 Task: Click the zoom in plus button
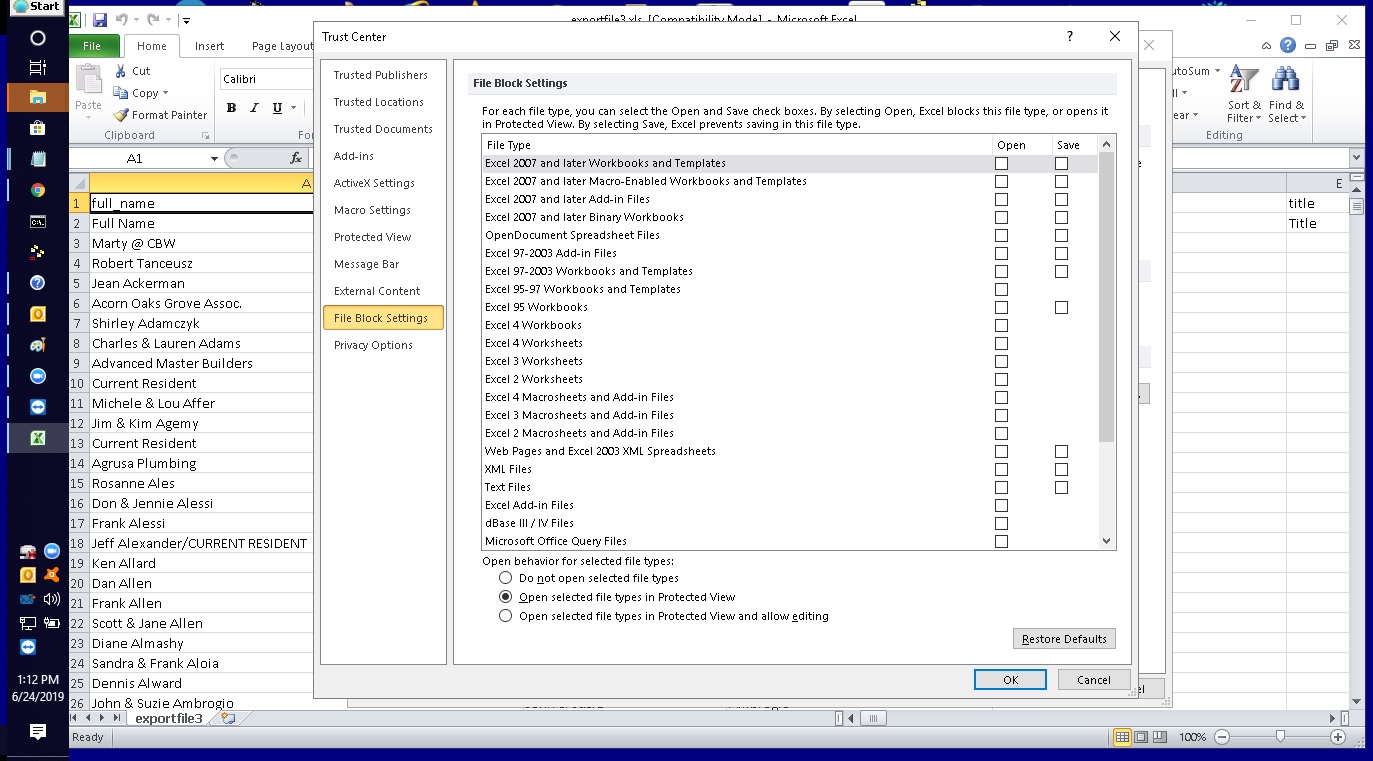pos(1338,737)
